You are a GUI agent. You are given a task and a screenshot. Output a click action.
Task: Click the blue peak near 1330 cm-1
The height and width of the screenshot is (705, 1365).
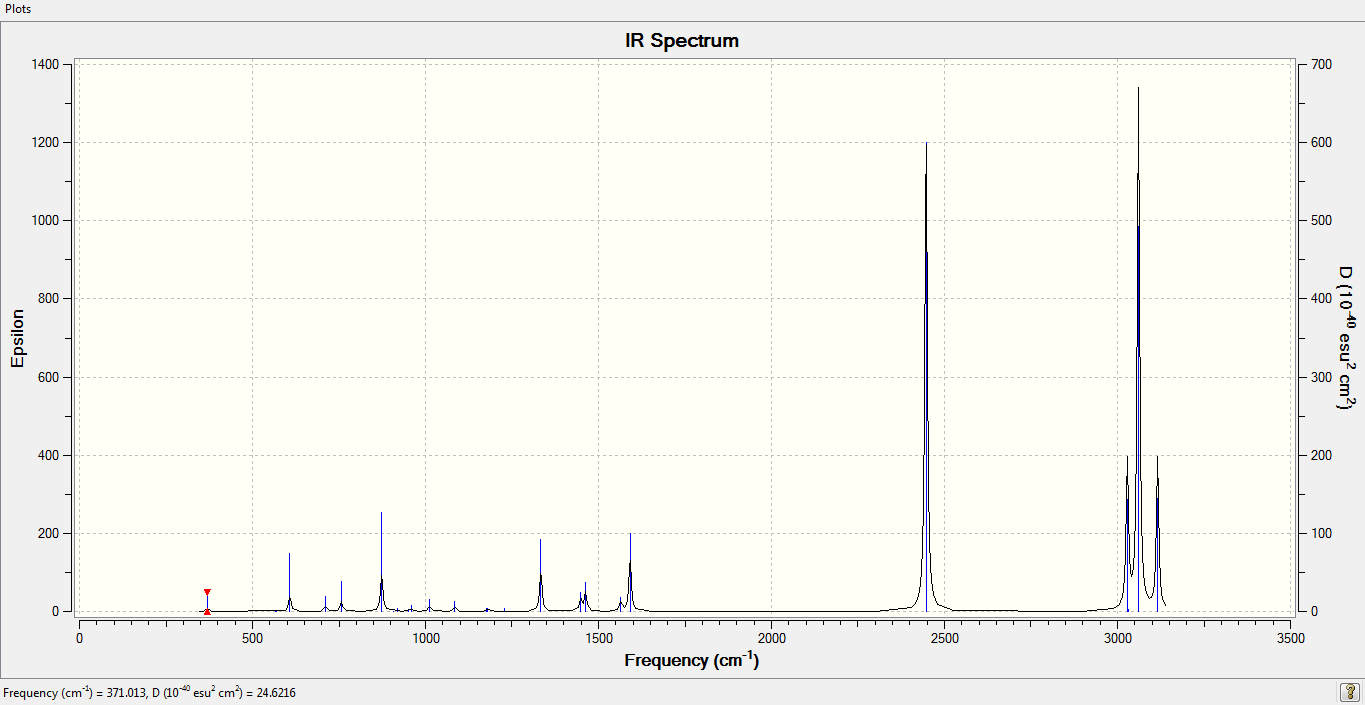coord(540,575)
